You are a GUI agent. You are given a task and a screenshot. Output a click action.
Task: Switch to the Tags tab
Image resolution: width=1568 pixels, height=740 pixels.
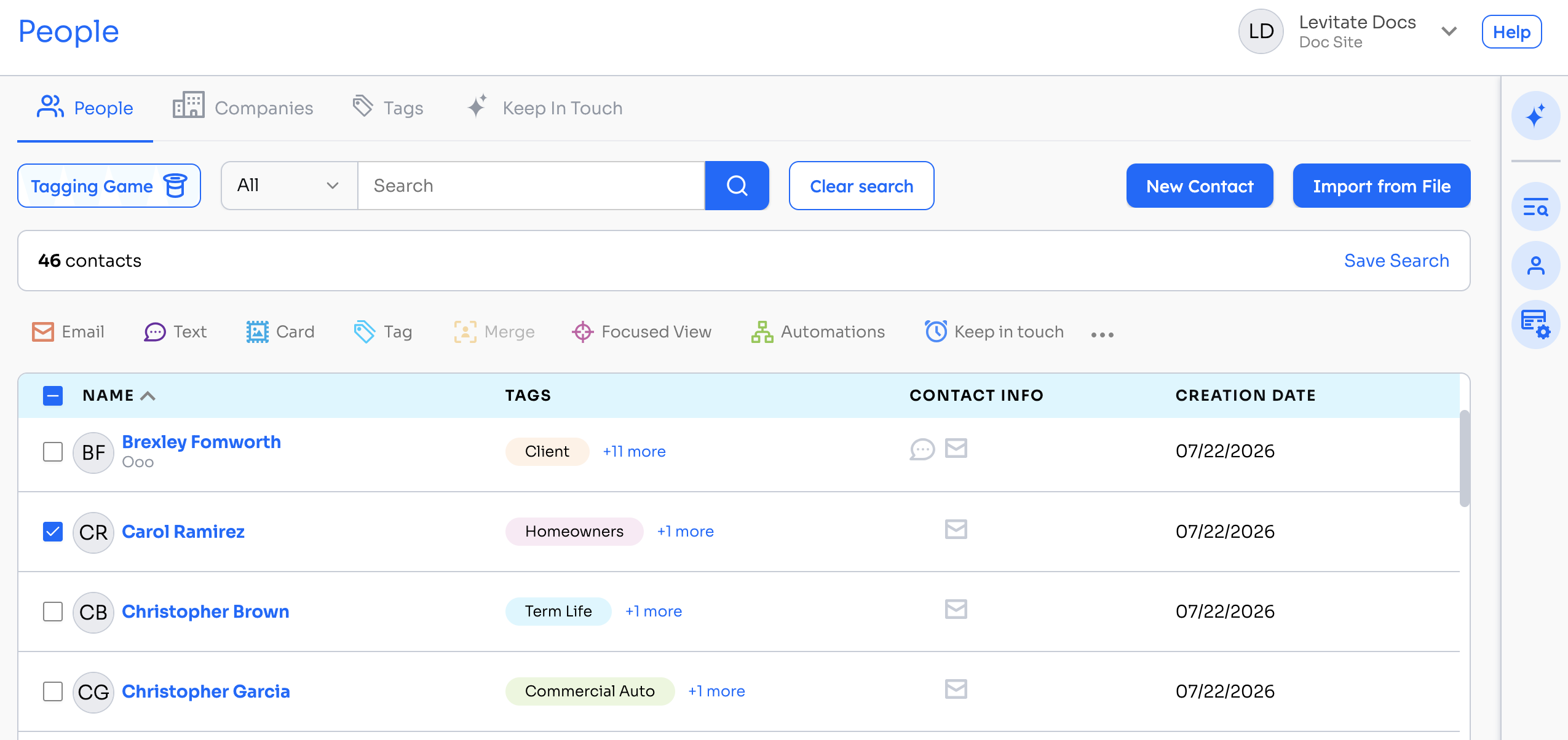coord(388,108)
